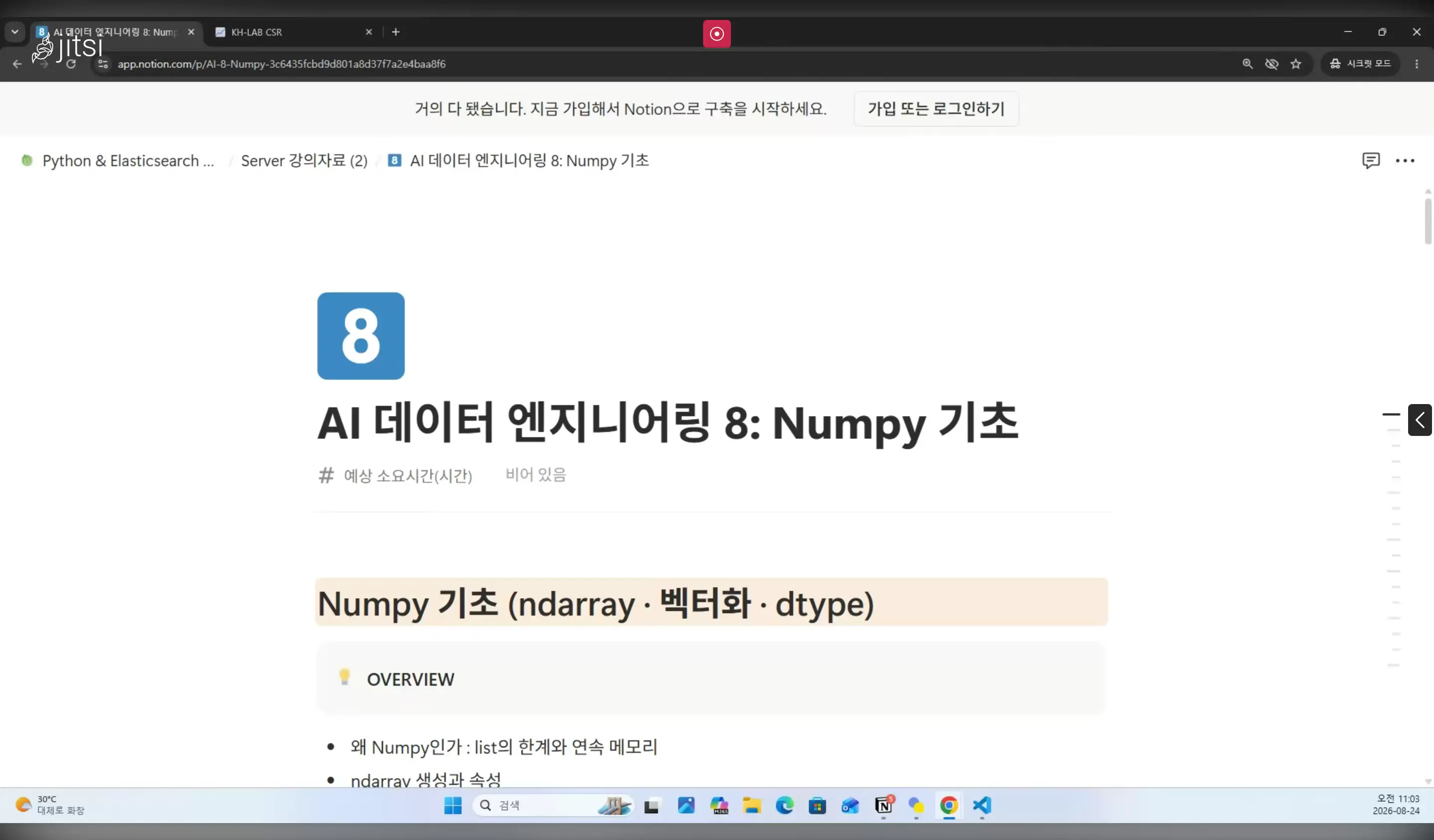
Task: Open Notion page options three-dot menu
Action: tap(1405, 160)
